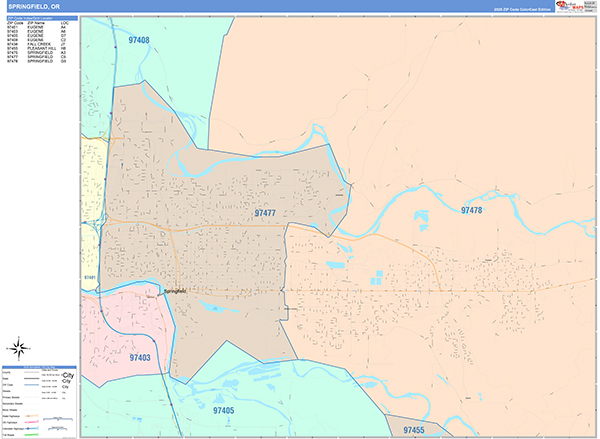
Task: Click the compass rose icon
Action: (x=18, y=348)
